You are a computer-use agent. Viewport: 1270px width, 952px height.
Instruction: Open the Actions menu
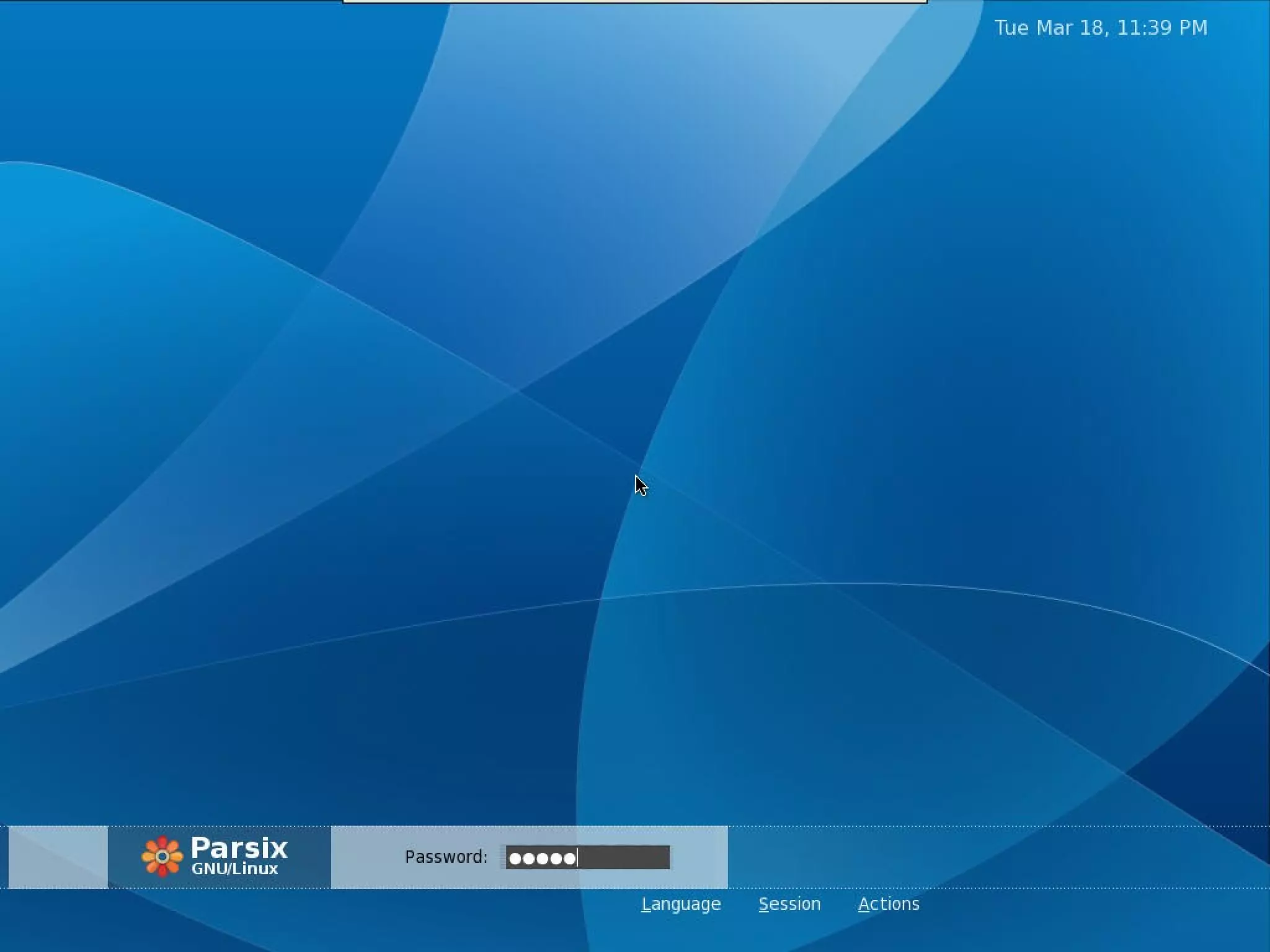889,904
